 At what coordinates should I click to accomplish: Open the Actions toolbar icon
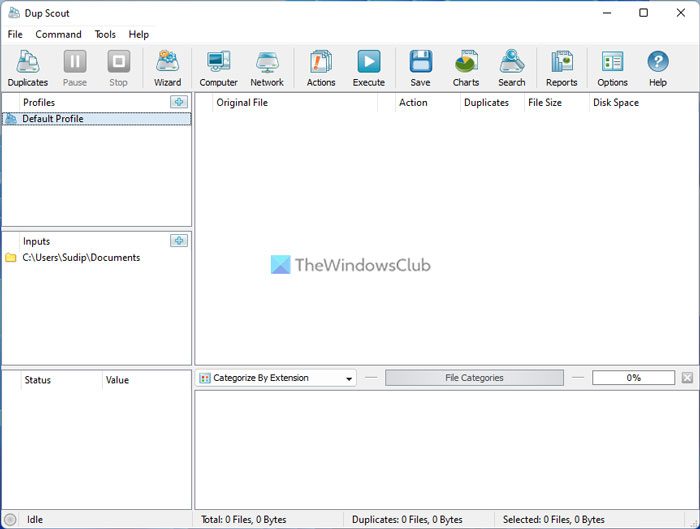point(321,68)
